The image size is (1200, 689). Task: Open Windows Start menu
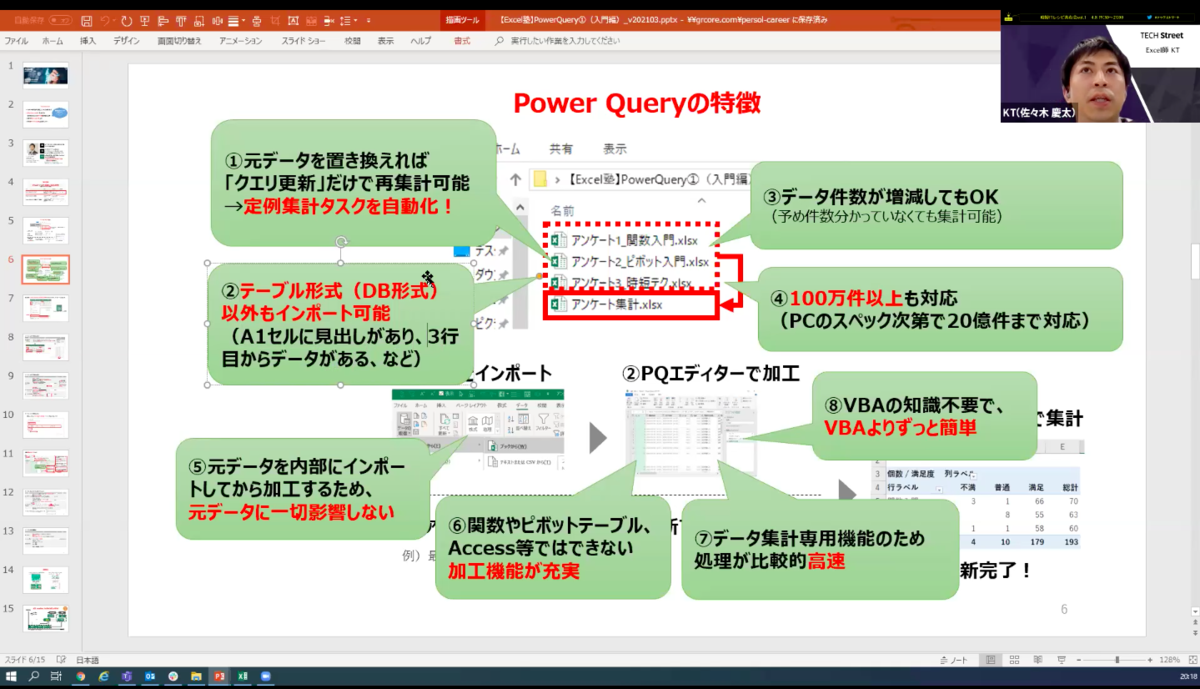[10, 677]
